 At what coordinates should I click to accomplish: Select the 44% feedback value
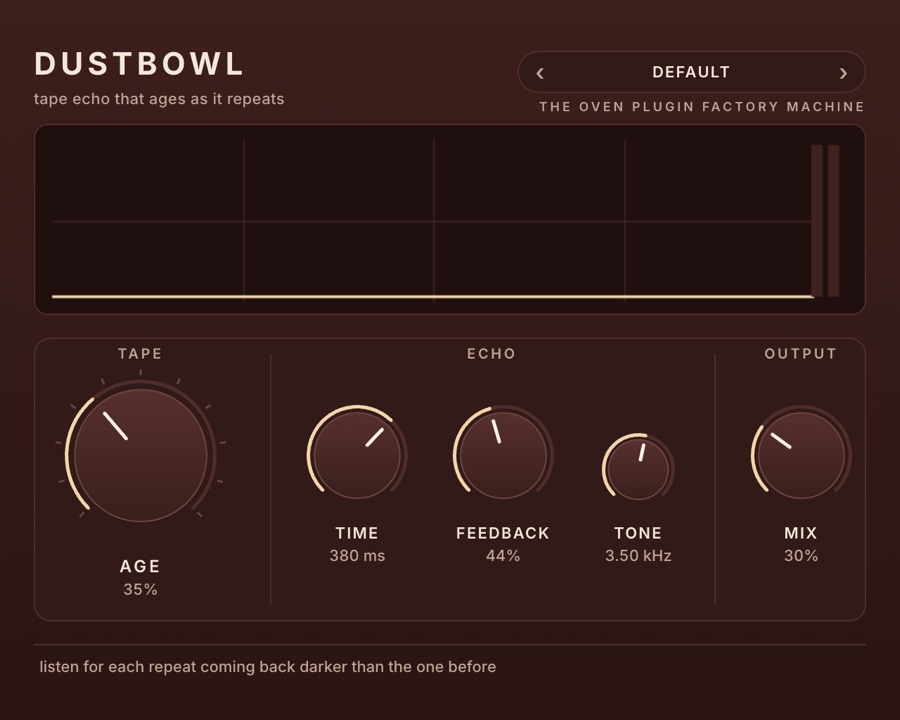[x=503, y=556]
